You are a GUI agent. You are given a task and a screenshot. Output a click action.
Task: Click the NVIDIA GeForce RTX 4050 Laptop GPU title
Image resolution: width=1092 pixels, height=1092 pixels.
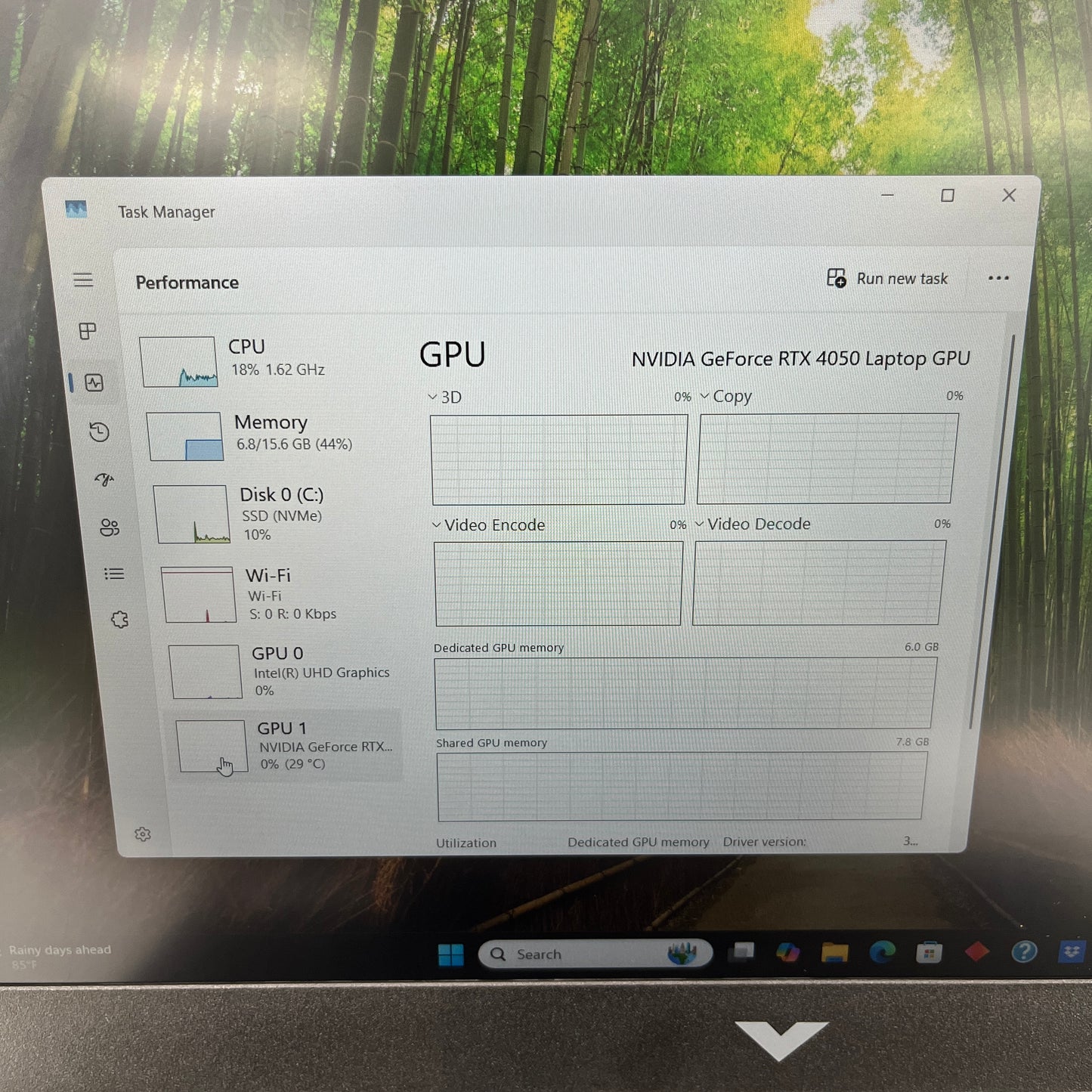click(x=800, y=358)
